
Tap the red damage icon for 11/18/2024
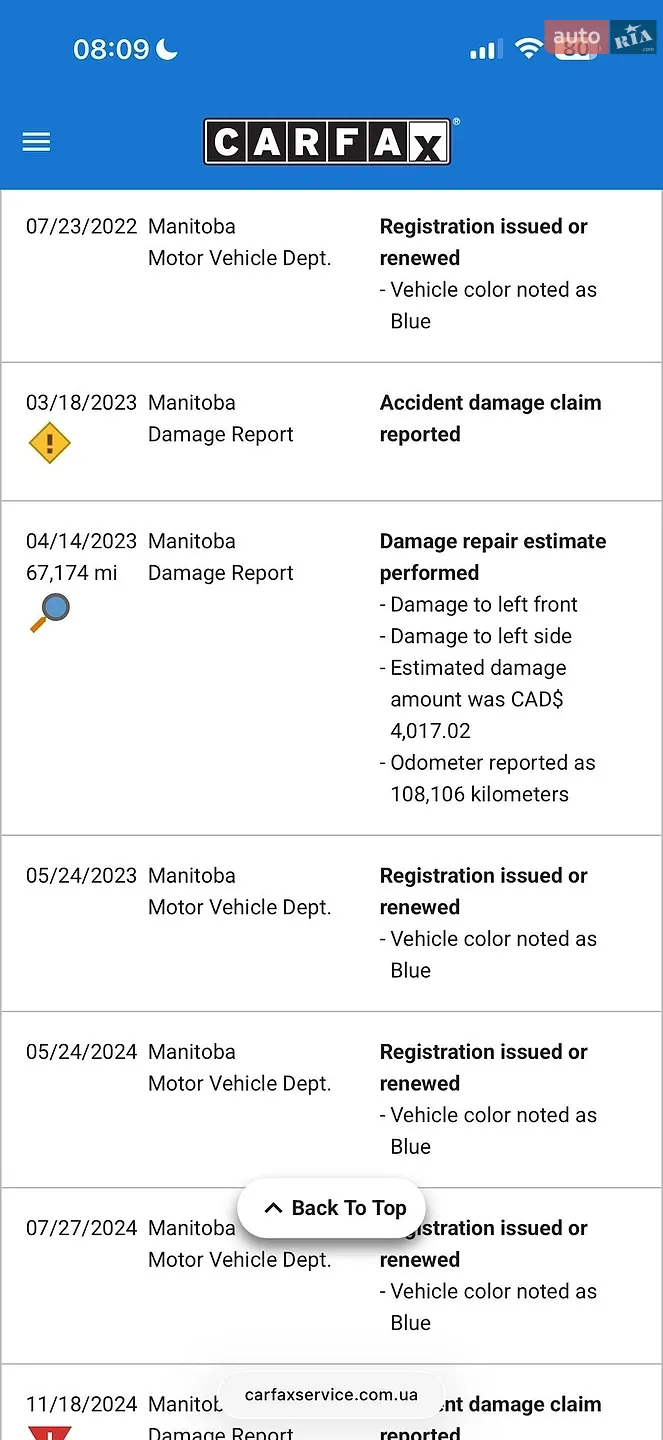click(x=49, y=1432)
